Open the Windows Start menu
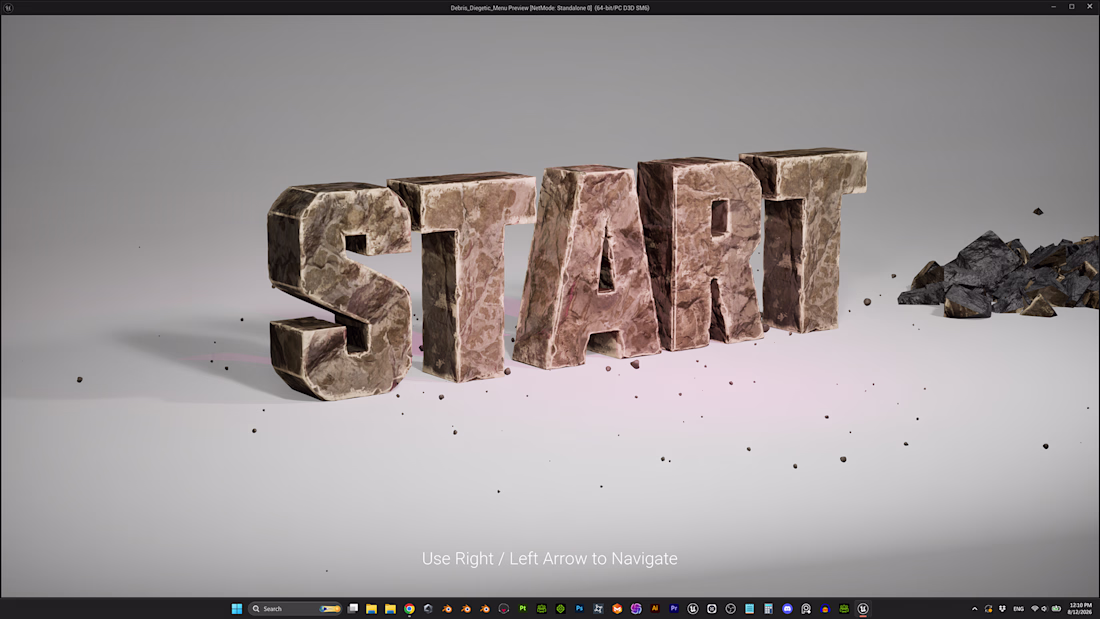1100x619 pixels. (236, 608)
